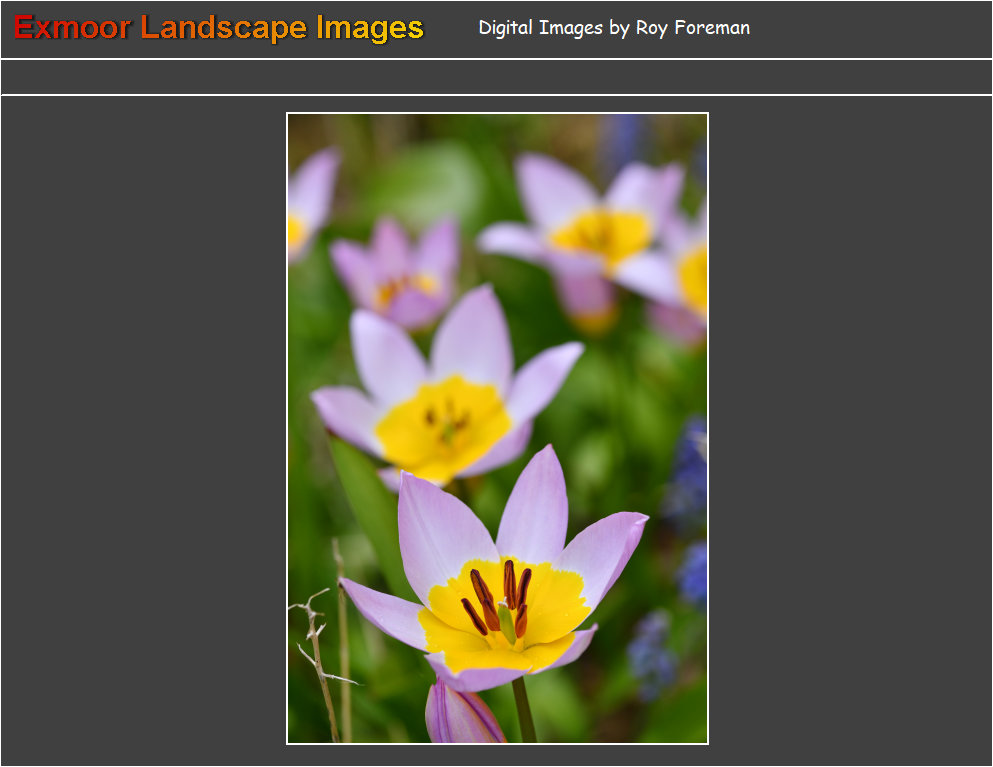The image size is (993, 767).
Task: Click the dark red stamens of front tulip
Action: coord(497,600)
